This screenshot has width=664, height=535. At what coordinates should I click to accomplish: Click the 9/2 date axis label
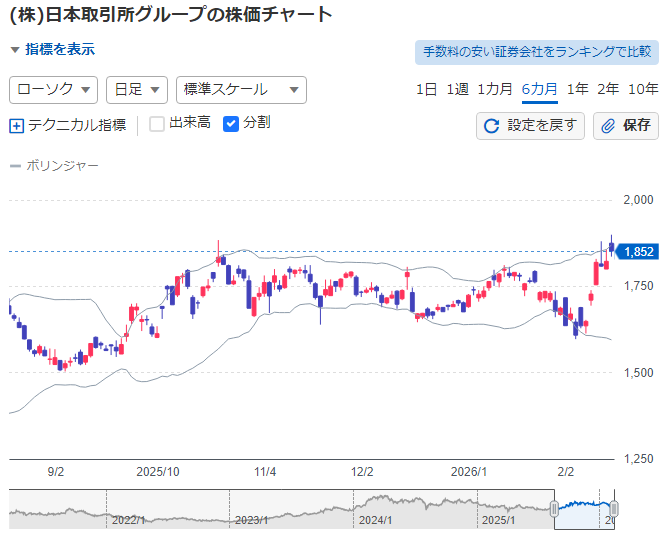[56, 472]
